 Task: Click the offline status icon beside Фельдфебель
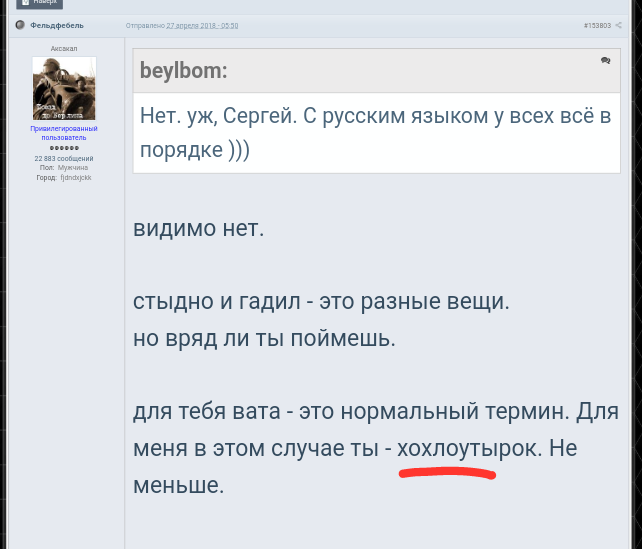point(20,25)
